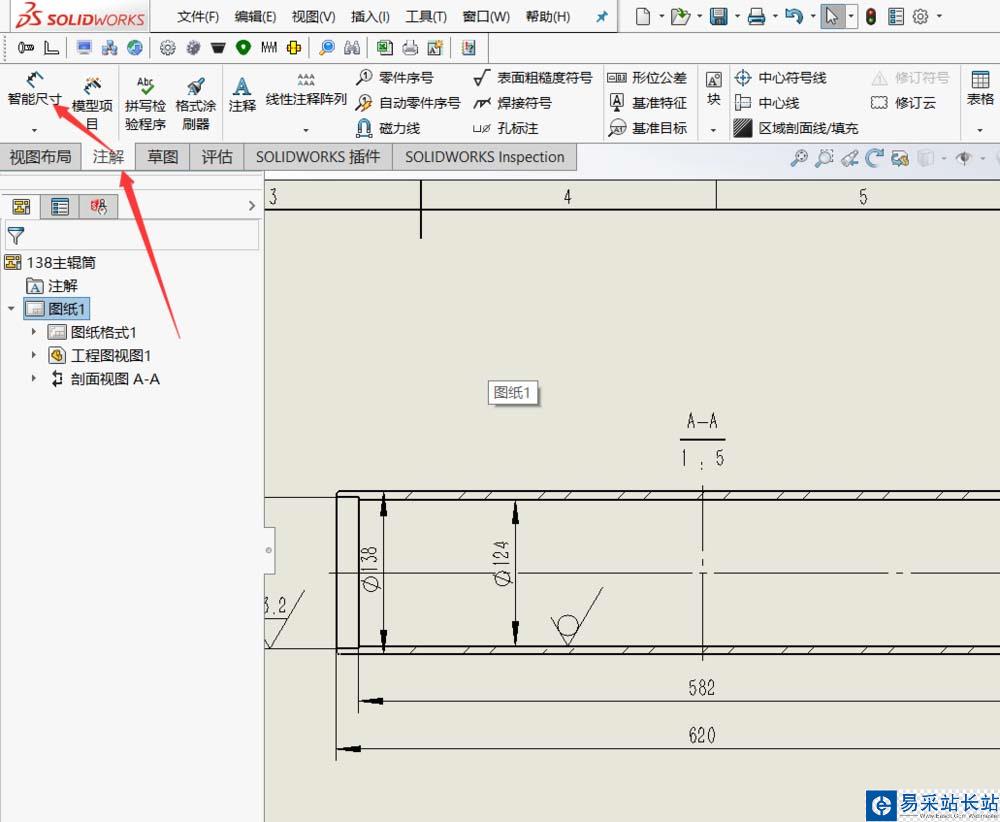Insert a Note (注释) annotation

[242, 94]
